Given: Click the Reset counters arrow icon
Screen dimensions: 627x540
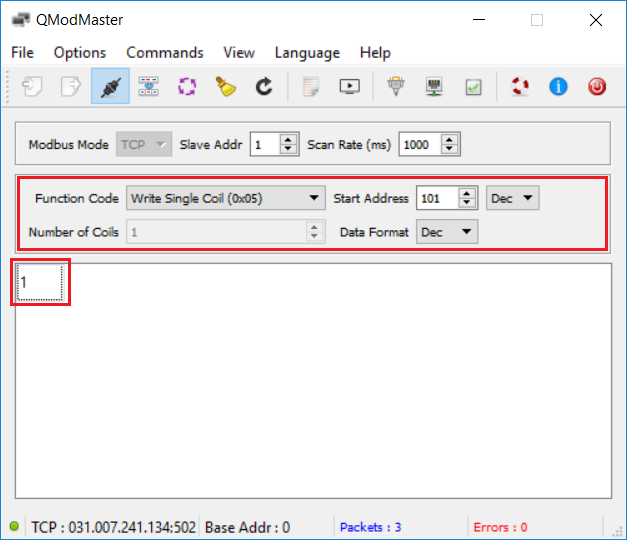Looking at the screenshot, I should (264, 86).
